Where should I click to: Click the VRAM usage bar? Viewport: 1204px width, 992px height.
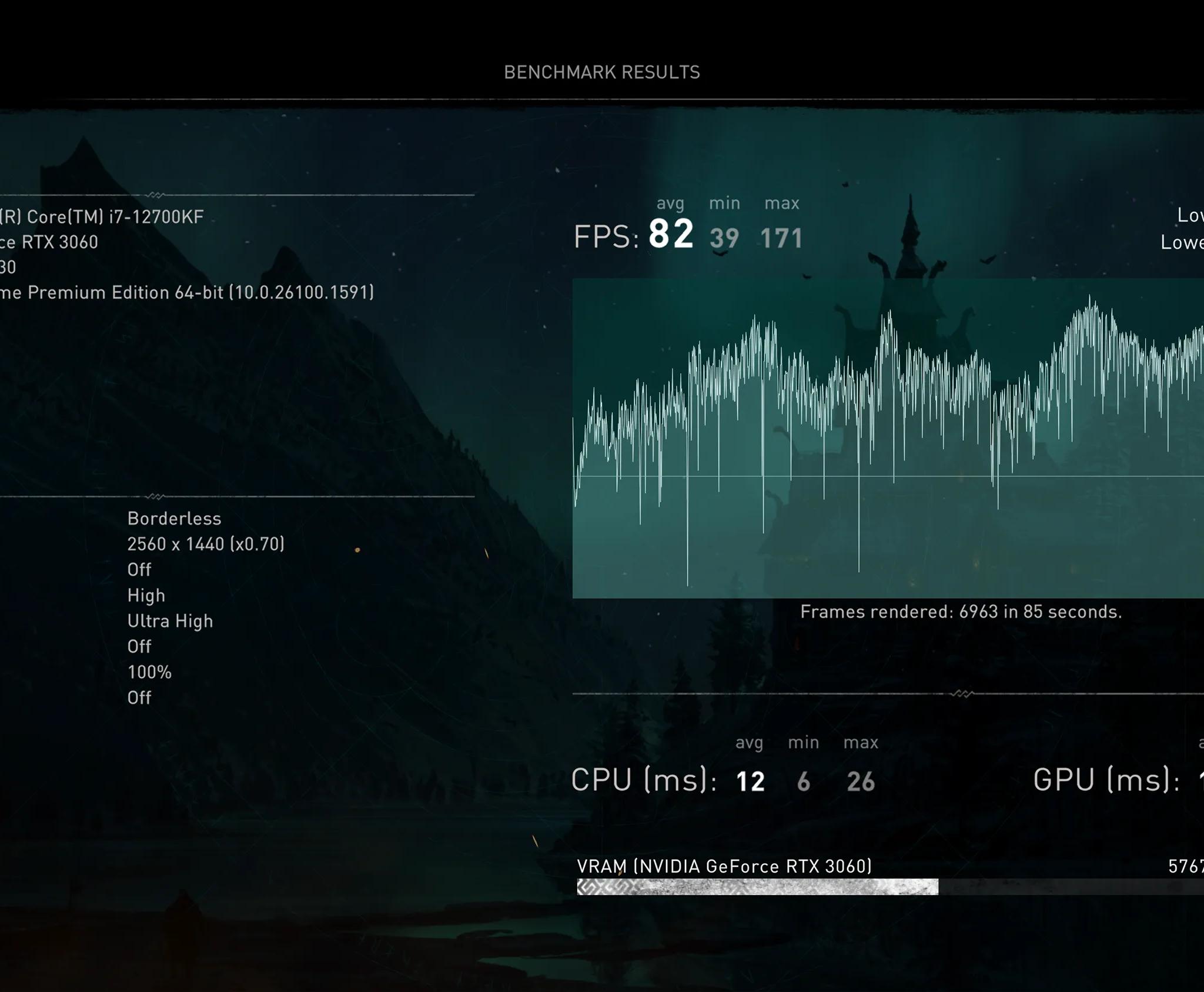coord(890,887)
